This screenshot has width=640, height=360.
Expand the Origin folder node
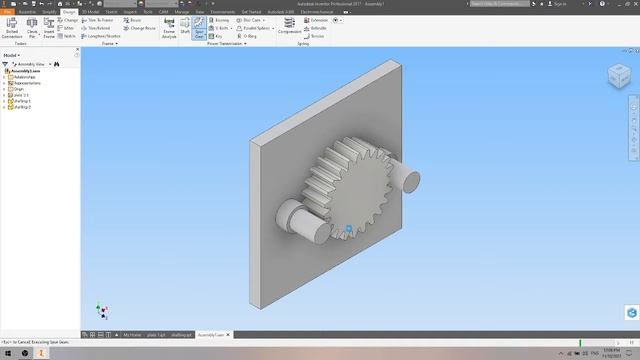[x=4, y=89]
